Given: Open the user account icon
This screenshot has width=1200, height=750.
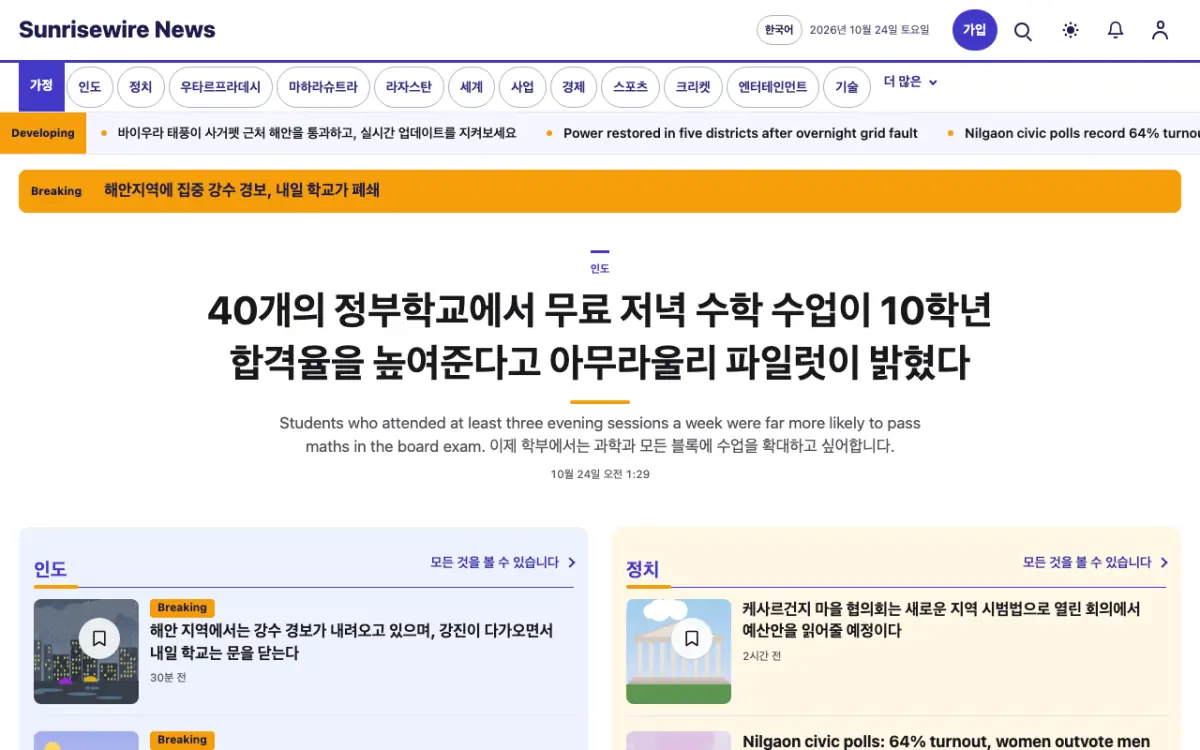Looking at the screenshot, I should click(x=1160, y=30).
